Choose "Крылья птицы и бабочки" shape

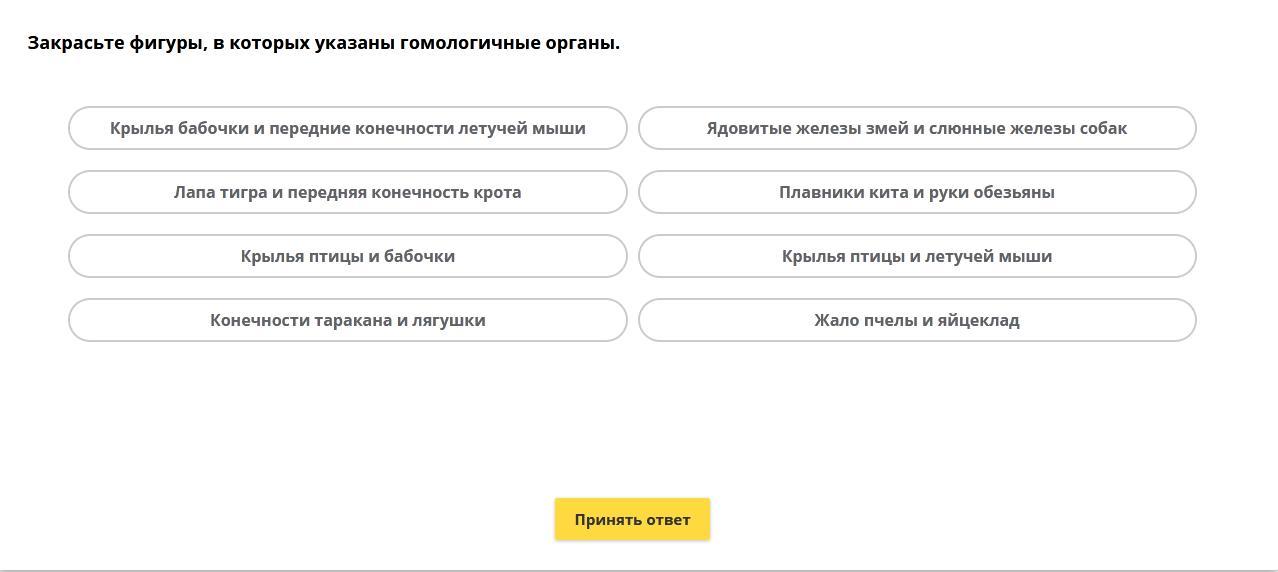click(347, 256)
